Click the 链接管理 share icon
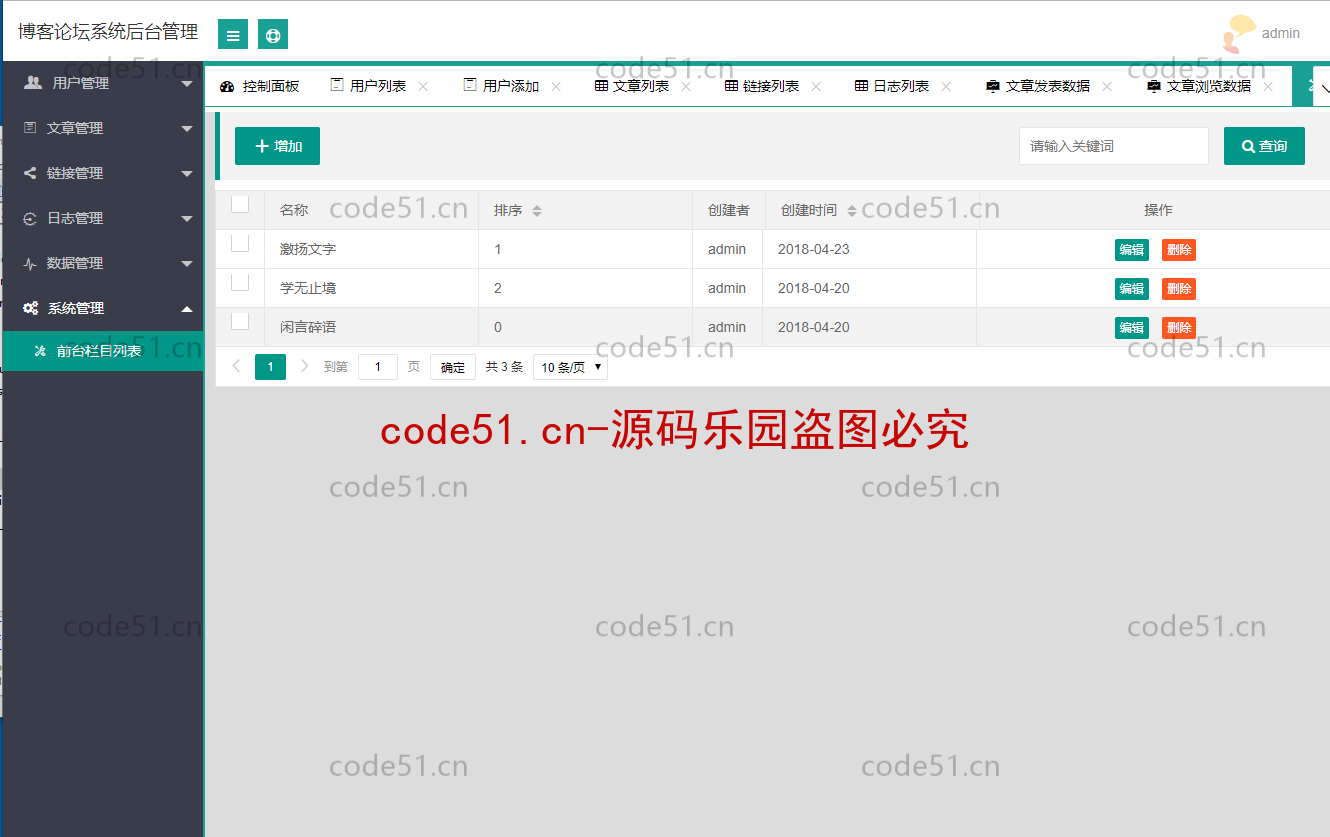The width and height of the screenshot is (1330, 837). [x=30, y=173]
